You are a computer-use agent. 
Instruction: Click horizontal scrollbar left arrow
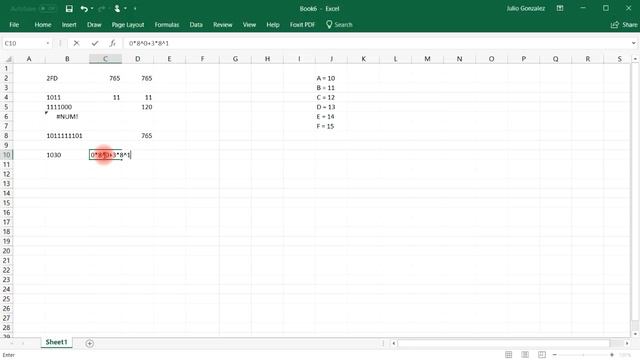pos(394,343)
